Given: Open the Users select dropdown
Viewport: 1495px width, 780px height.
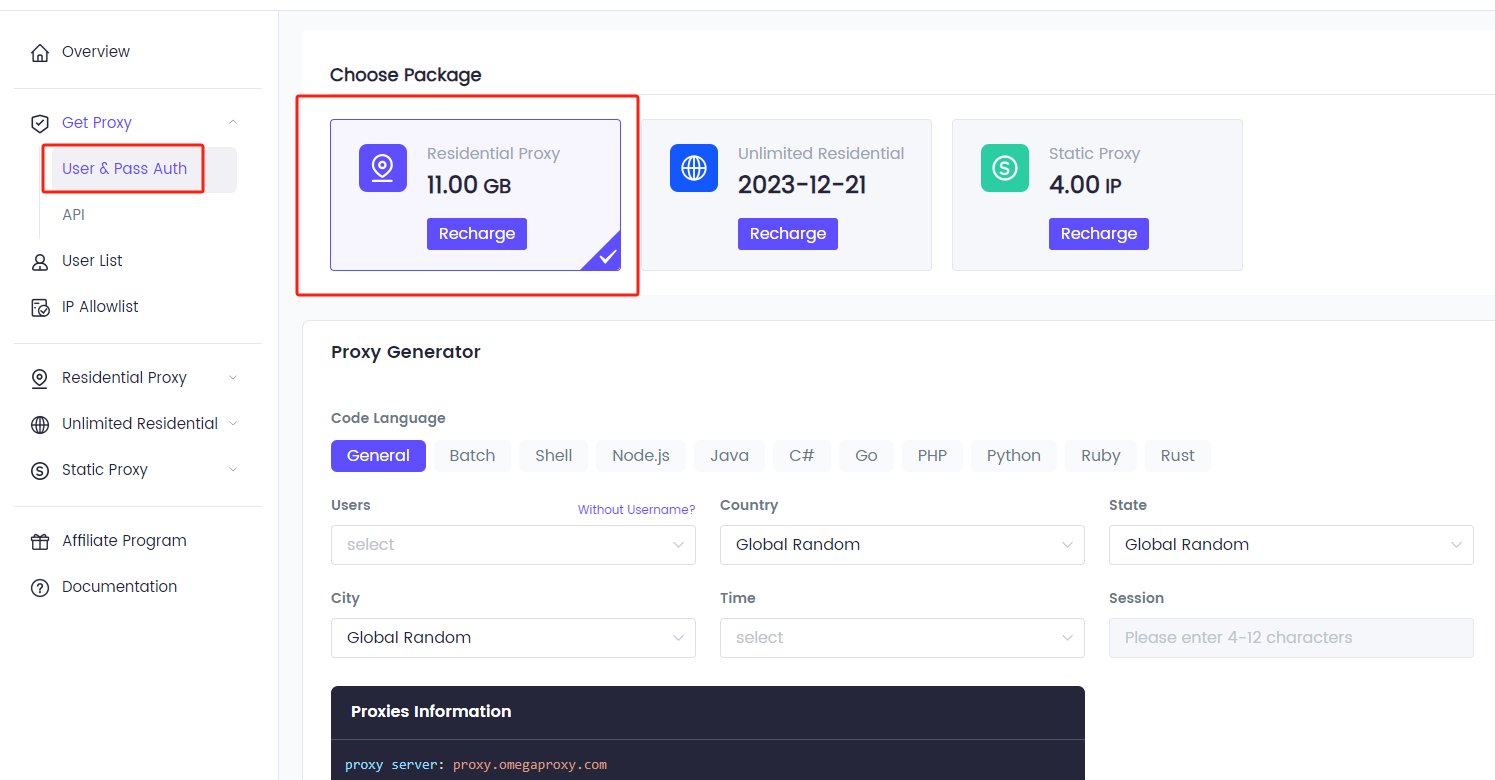Looking at the screenshot, I should [513, 545].
